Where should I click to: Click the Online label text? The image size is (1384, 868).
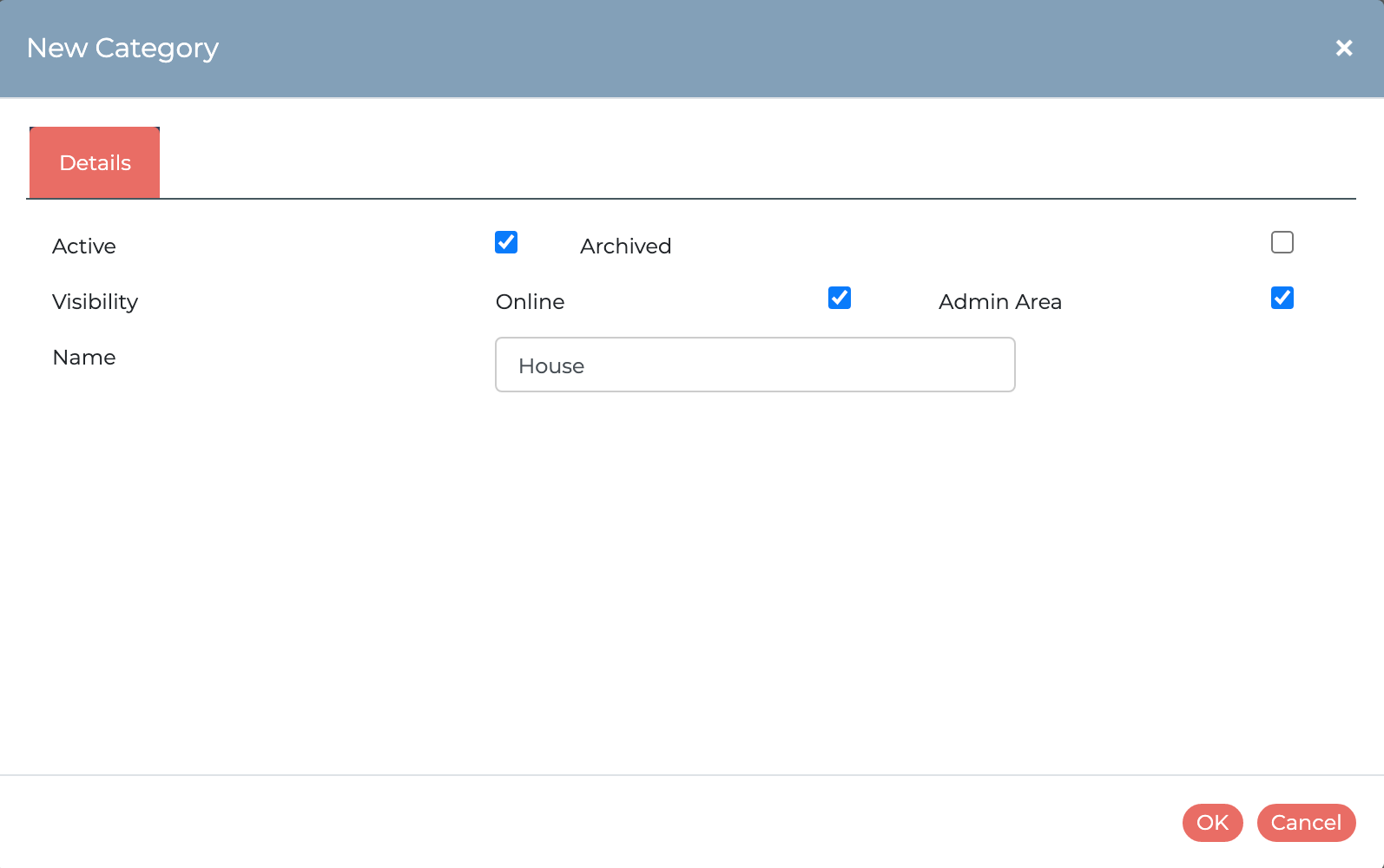(x=530, y=302)
